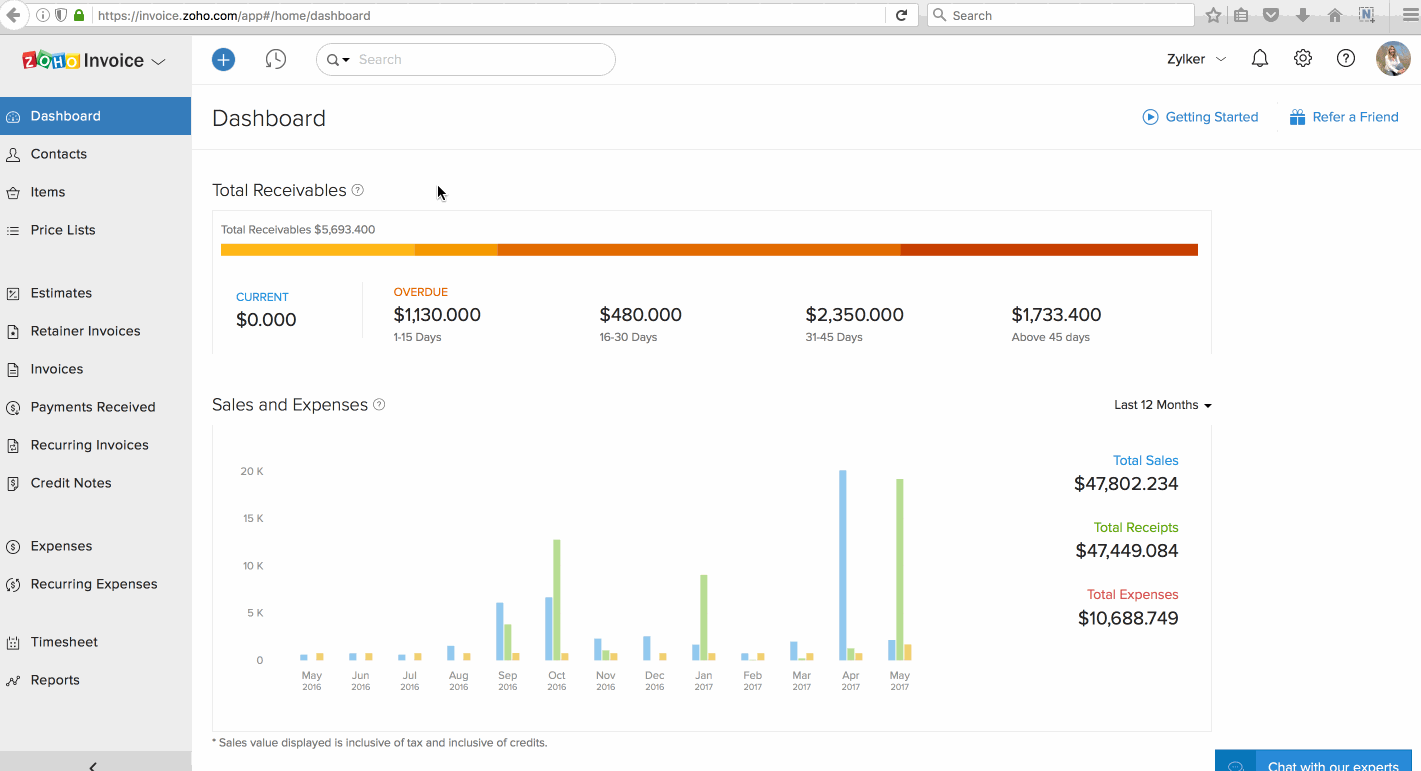
Task: Open the Last 12 Months dropdown
Action: (x=1162, y=405)
